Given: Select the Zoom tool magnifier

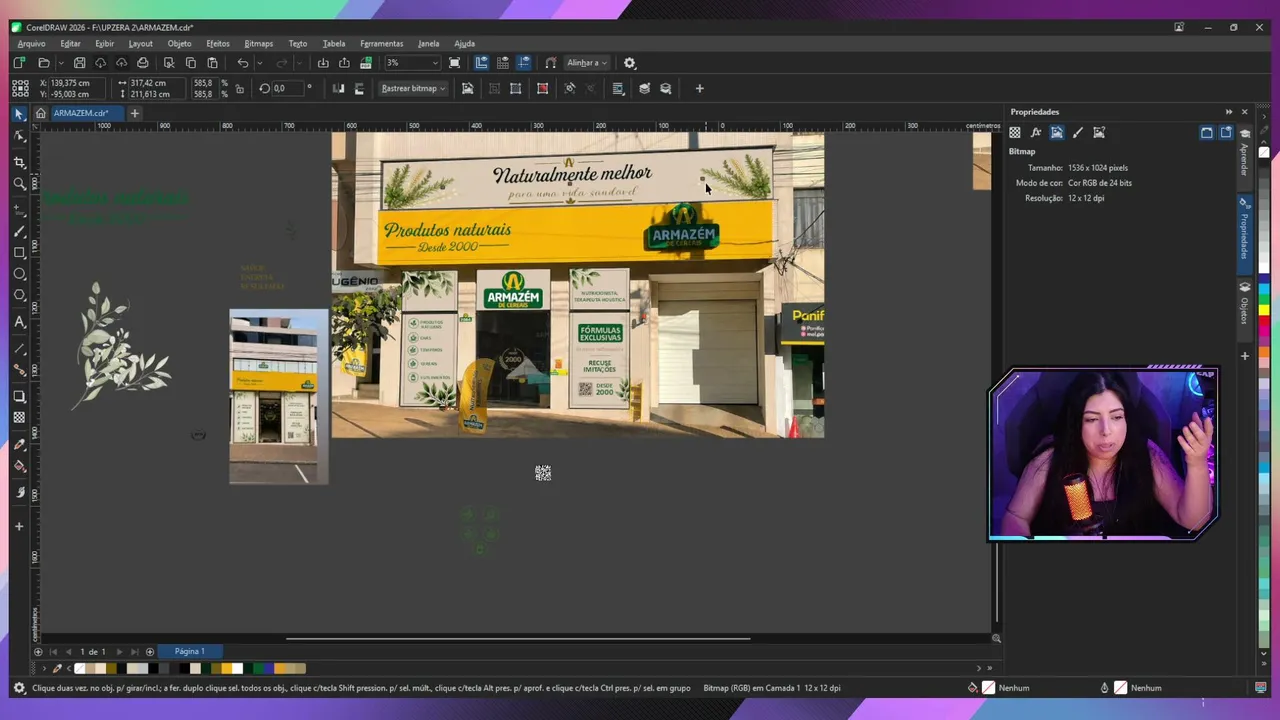Looking at the screenshot, I should tap(19, 184).
